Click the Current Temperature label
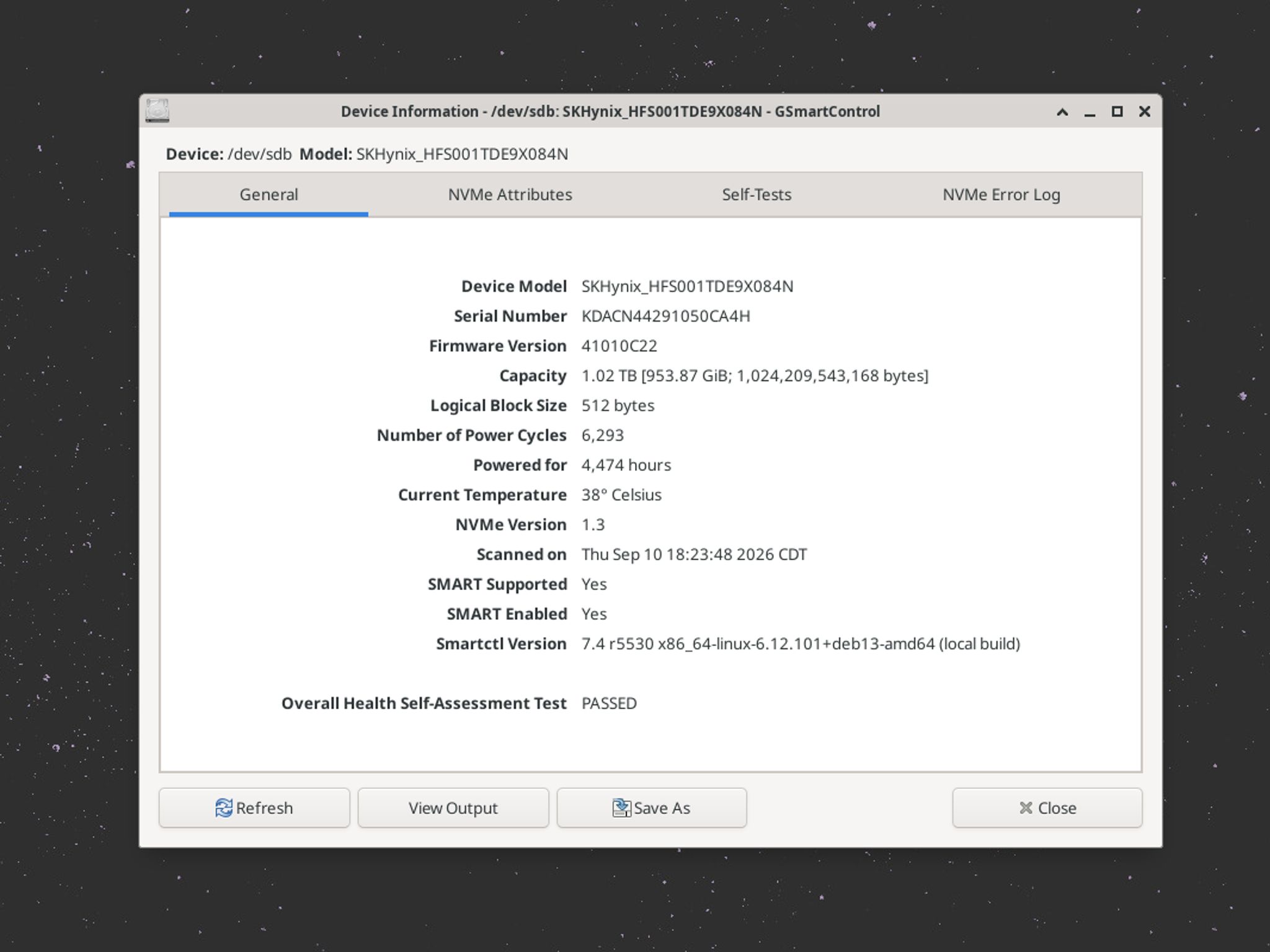Image resolution: width=1270 pixels, height=952 pixels. (x=482, y=495)
